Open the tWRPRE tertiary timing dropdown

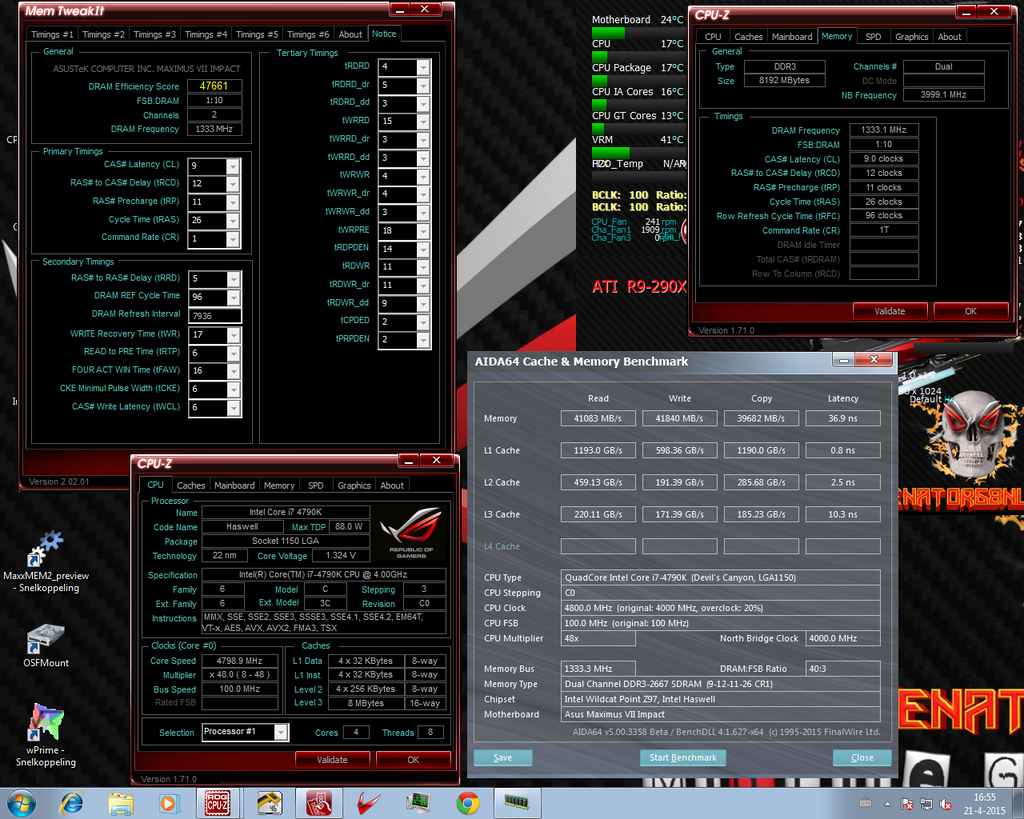tap(423, 231)
